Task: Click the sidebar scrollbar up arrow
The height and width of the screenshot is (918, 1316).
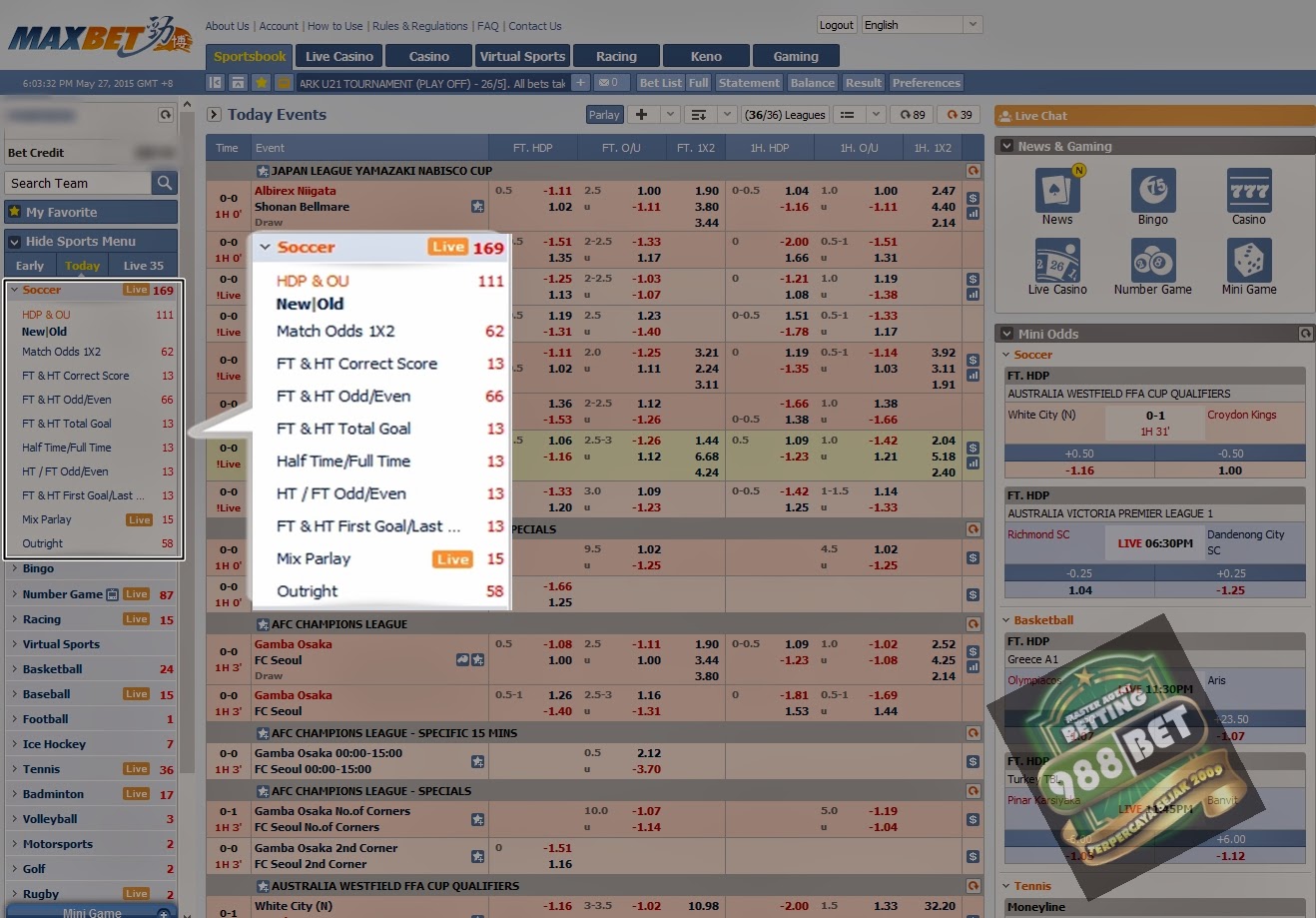Action: click(186, 105)
